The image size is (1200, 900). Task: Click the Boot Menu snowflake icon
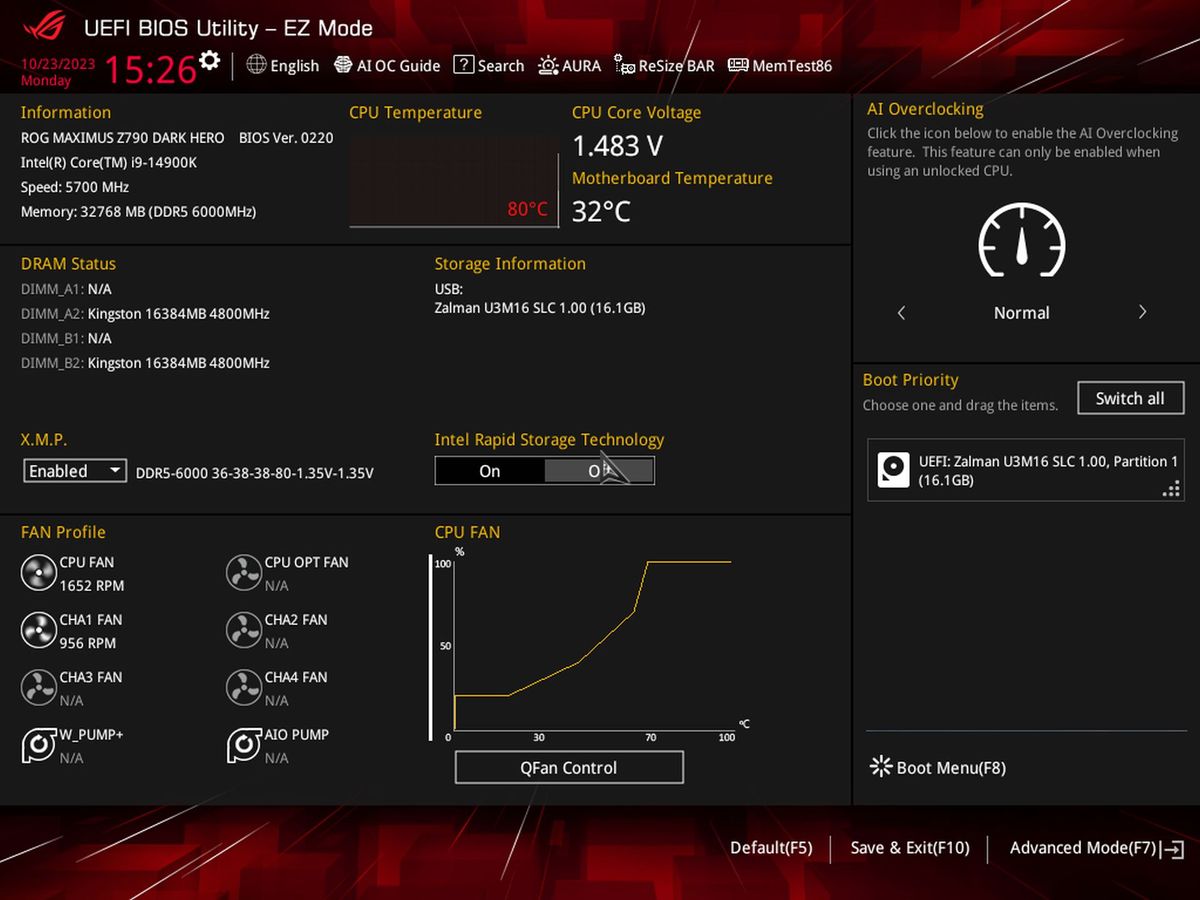881,767
